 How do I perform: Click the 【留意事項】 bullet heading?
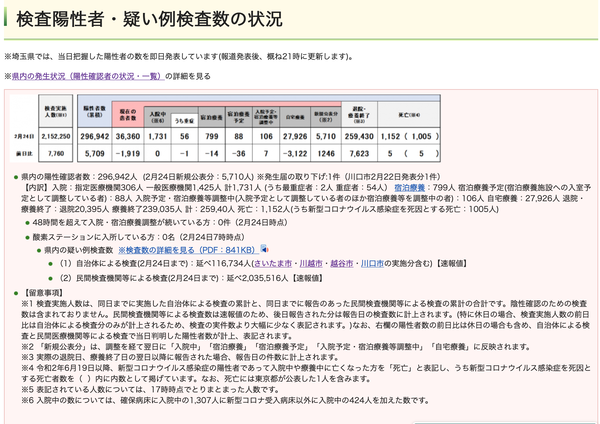coord(43,293)
